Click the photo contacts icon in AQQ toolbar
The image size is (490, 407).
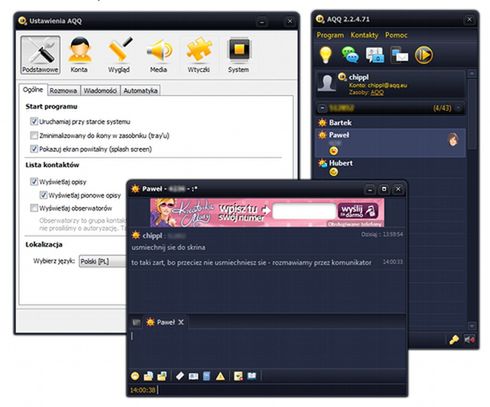pos(375,55)
